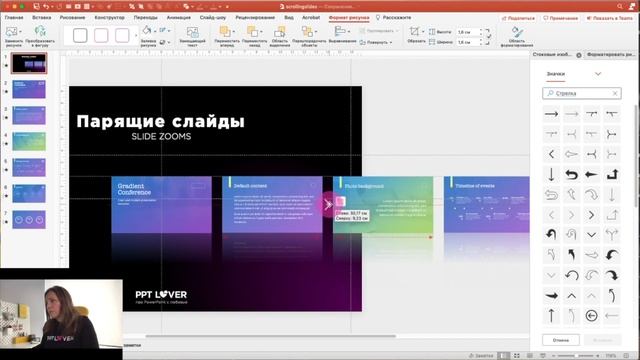Click the Заменить рисунок icon

coord(11,31)
